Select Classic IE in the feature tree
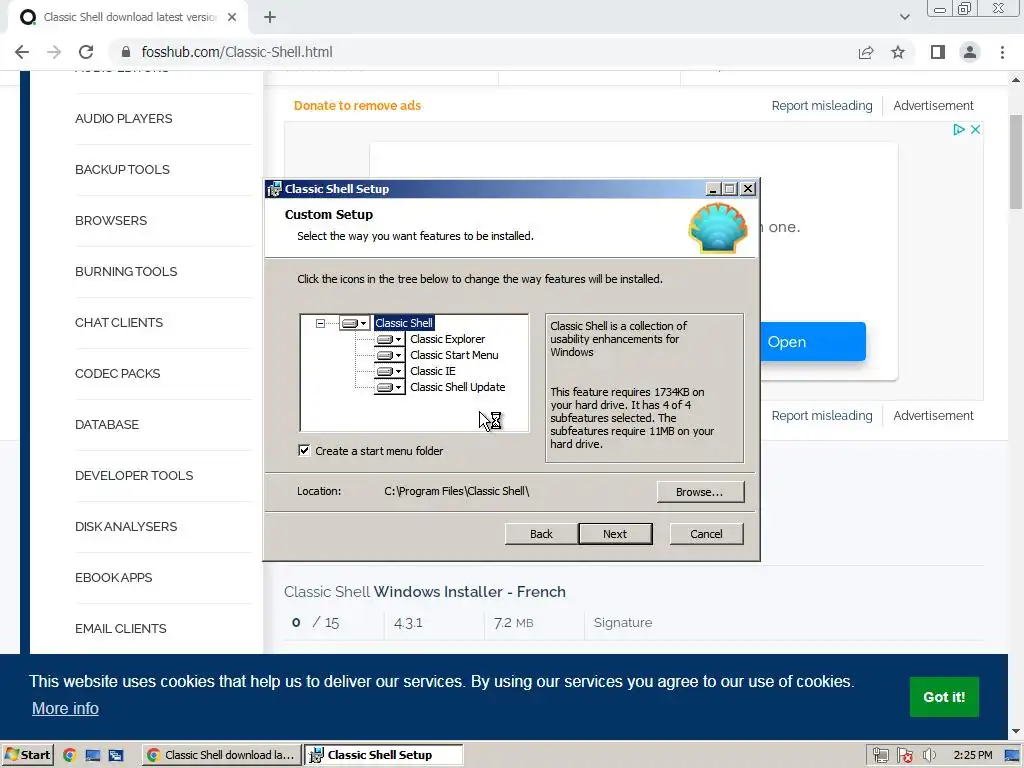This screenshot has height=768, width=1024. (432, 371)
